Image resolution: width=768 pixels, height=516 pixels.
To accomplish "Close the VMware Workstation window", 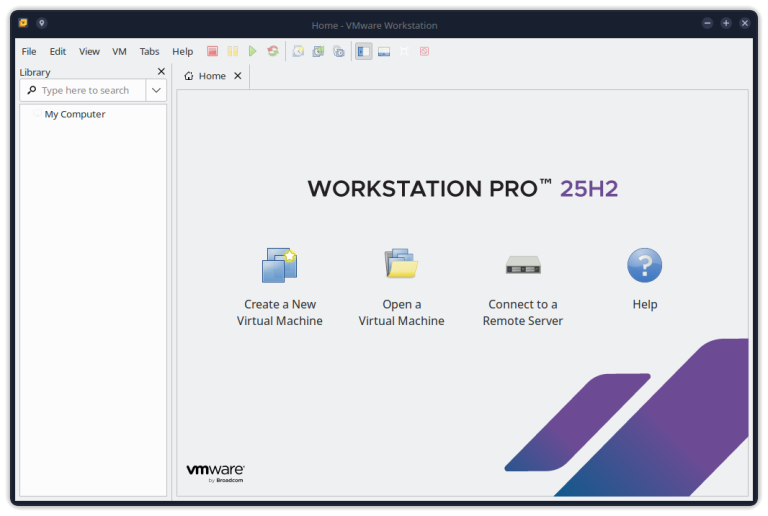I will click(745, 23).
